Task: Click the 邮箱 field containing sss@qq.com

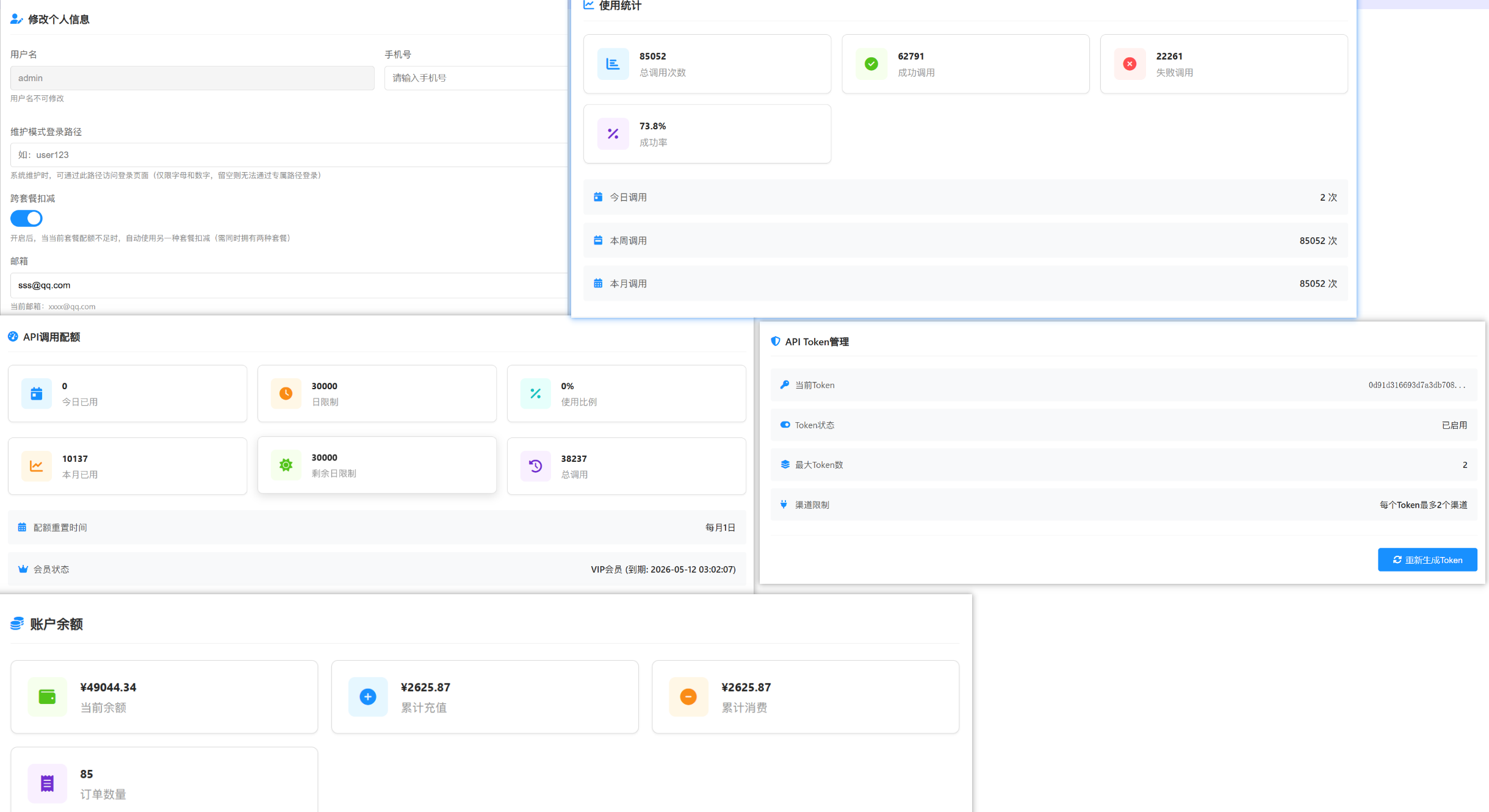Action: tap(290, 286)
